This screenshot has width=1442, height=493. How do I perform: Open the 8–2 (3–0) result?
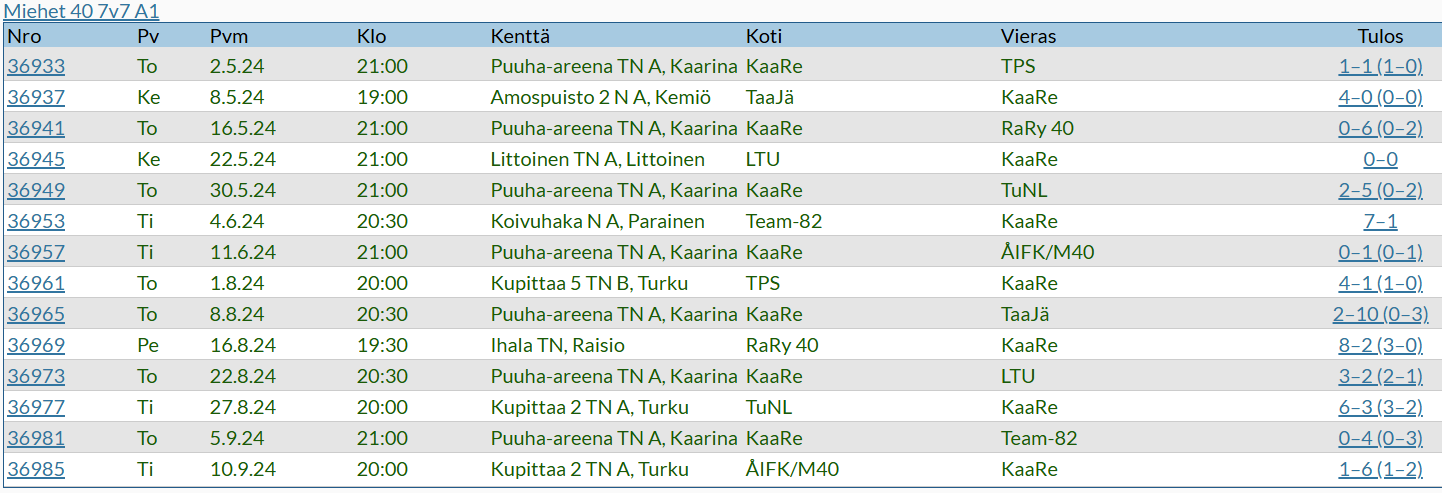tap(1380, 346)
